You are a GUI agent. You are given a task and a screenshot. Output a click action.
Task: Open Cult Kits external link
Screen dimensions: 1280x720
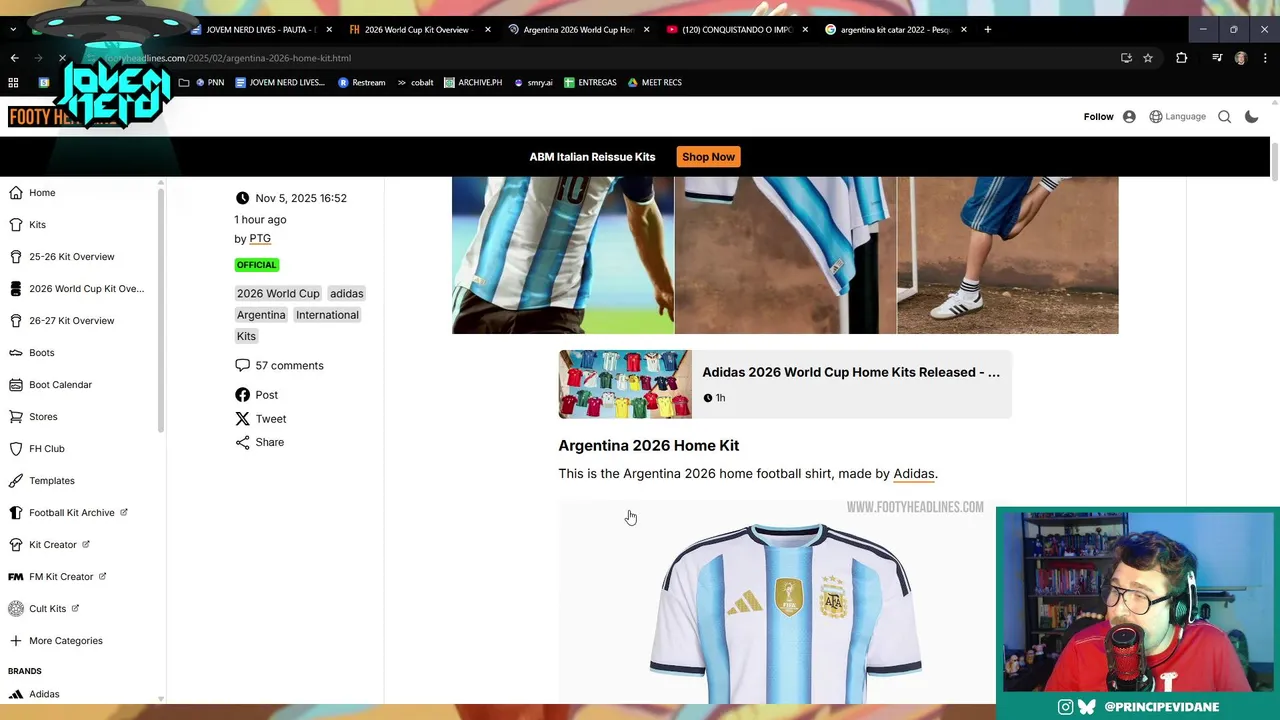pyautogui.click(x=44, y=609)
